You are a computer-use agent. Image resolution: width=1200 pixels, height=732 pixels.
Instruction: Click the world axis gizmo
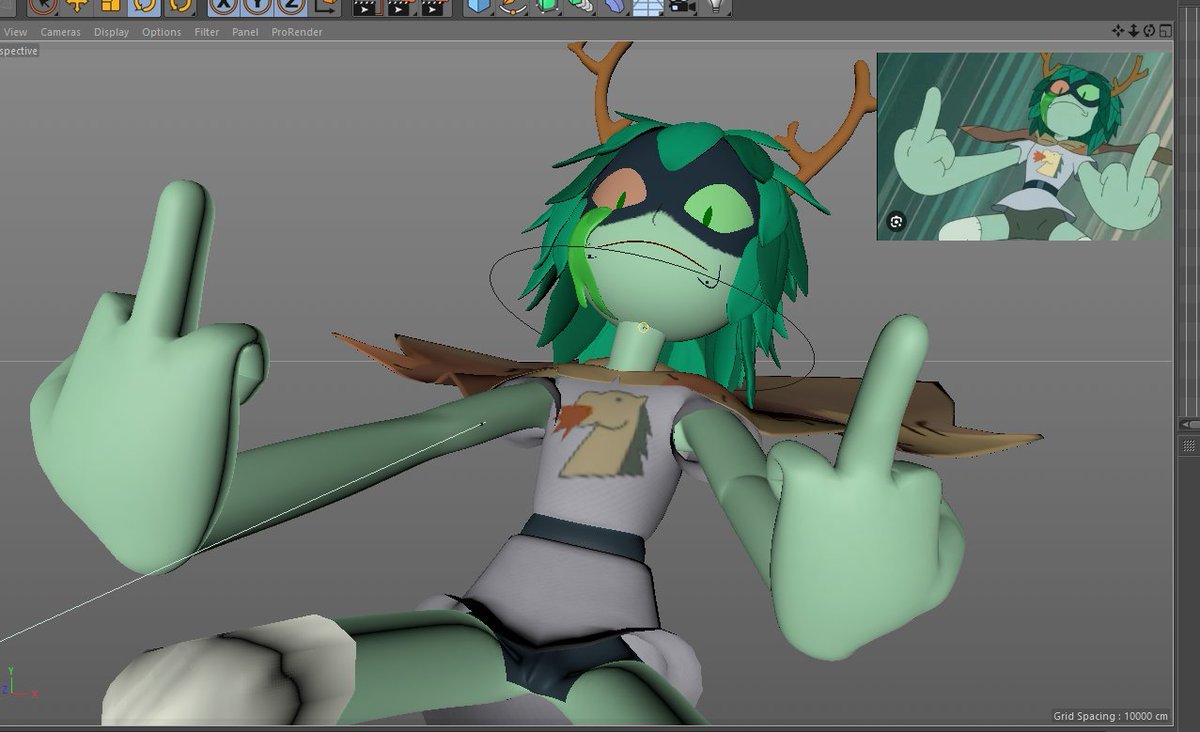pos(18,682)
